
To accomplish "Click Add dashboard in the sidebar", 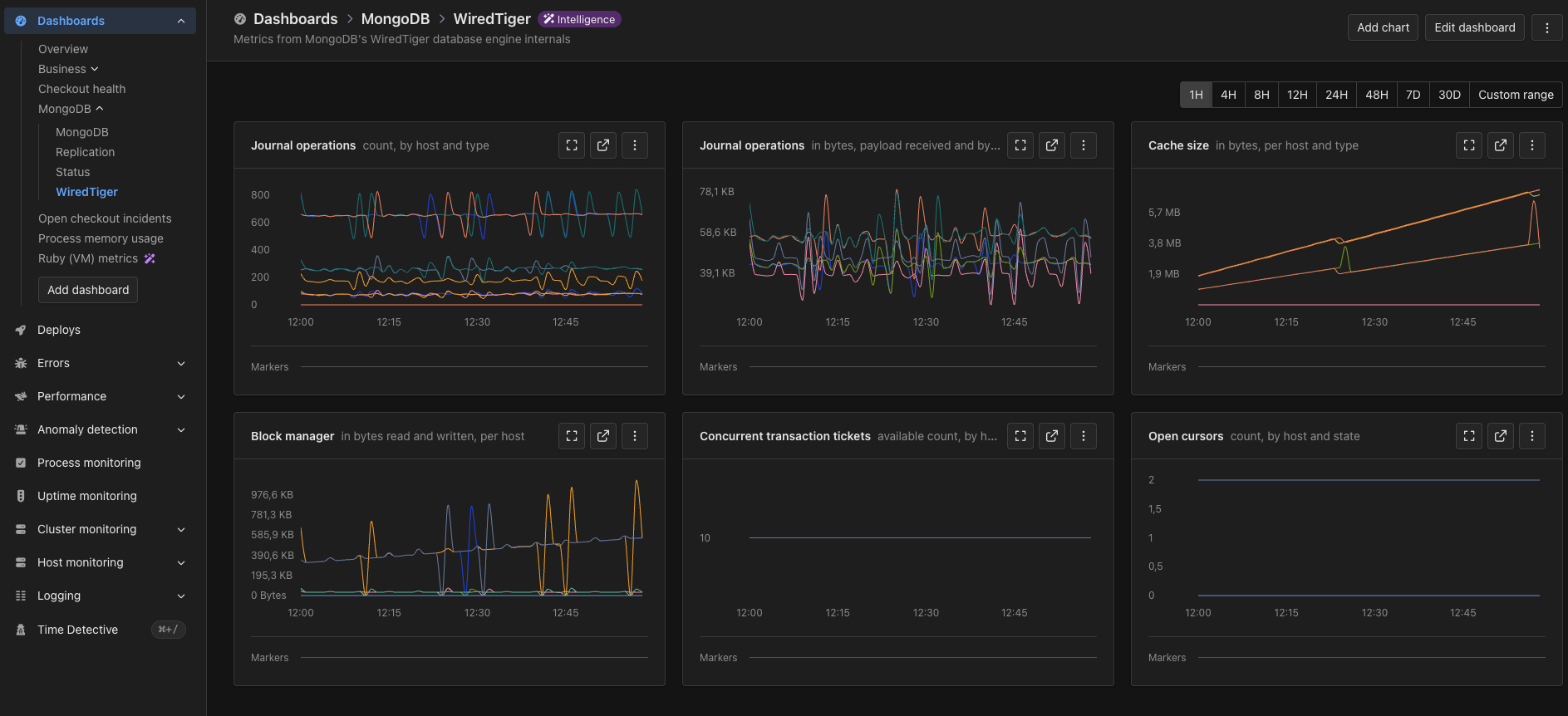I will click(x=88, y=290).
